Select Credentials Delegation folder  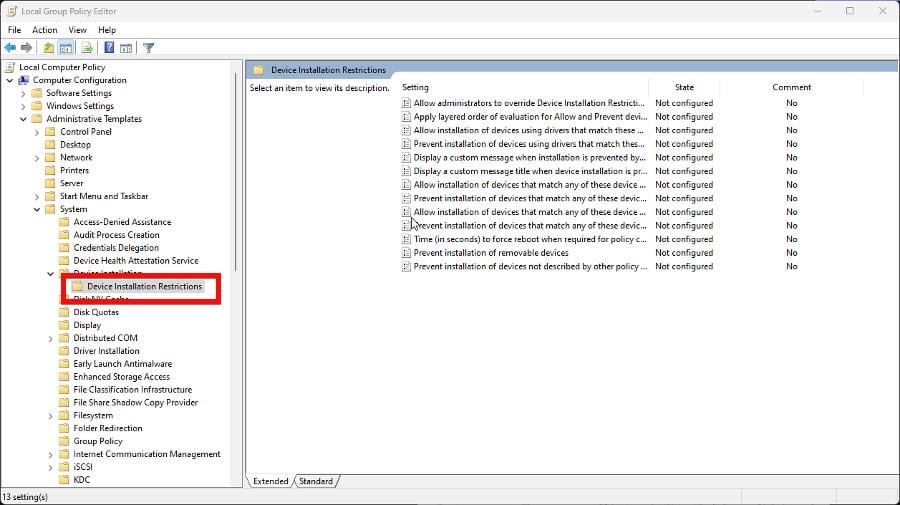click(116, 248)
